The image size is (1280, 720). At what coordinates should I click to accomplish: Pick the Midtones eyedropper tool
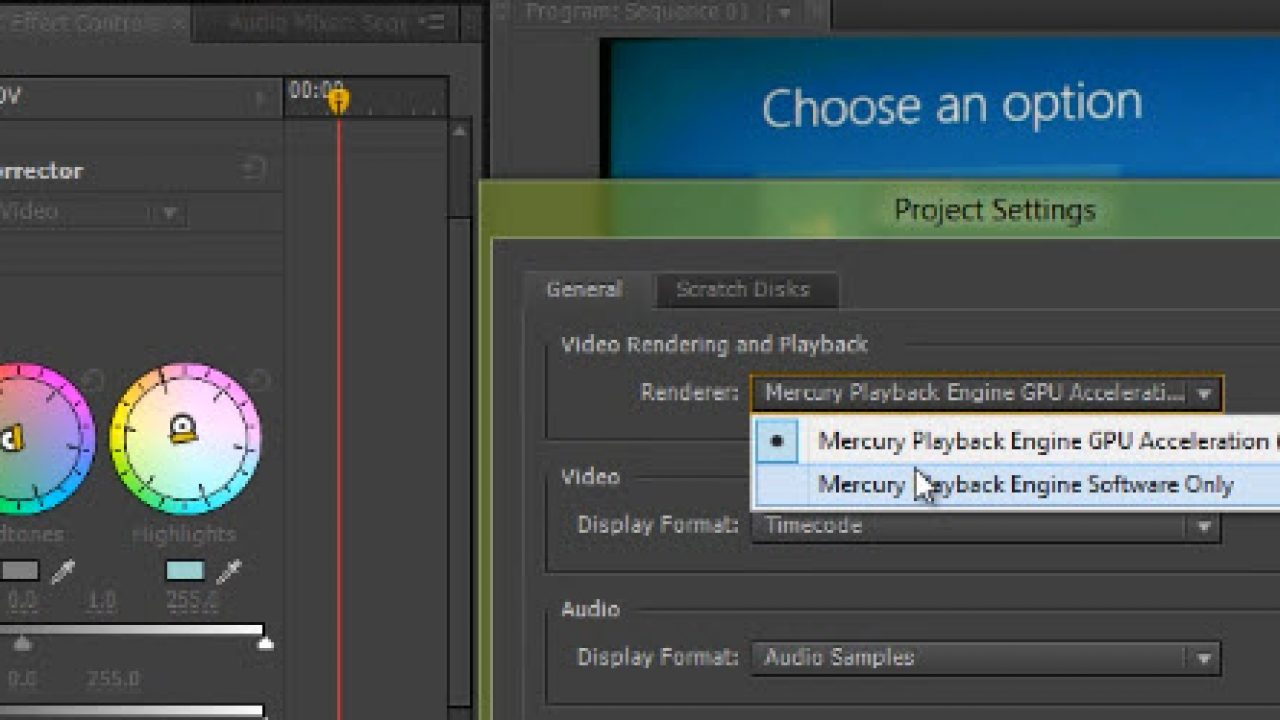pos(63,571)
